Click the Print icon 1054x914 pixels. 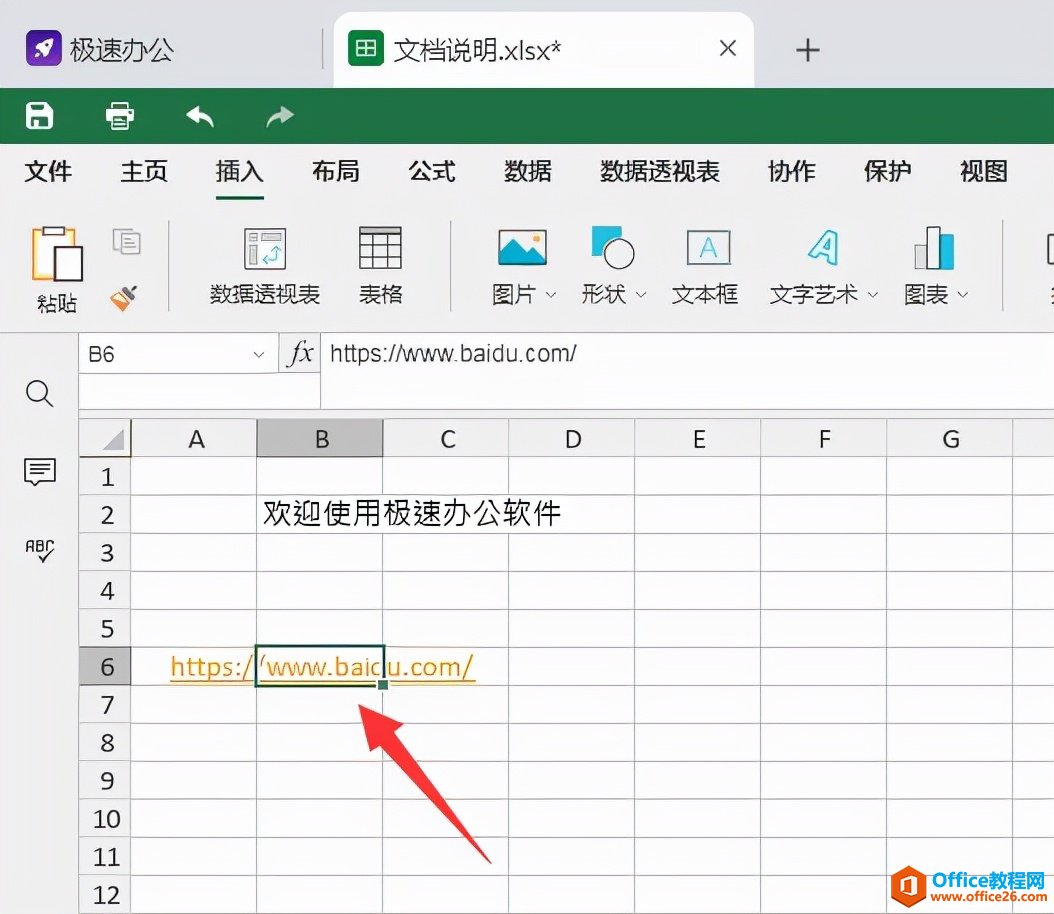coord(119,116)
